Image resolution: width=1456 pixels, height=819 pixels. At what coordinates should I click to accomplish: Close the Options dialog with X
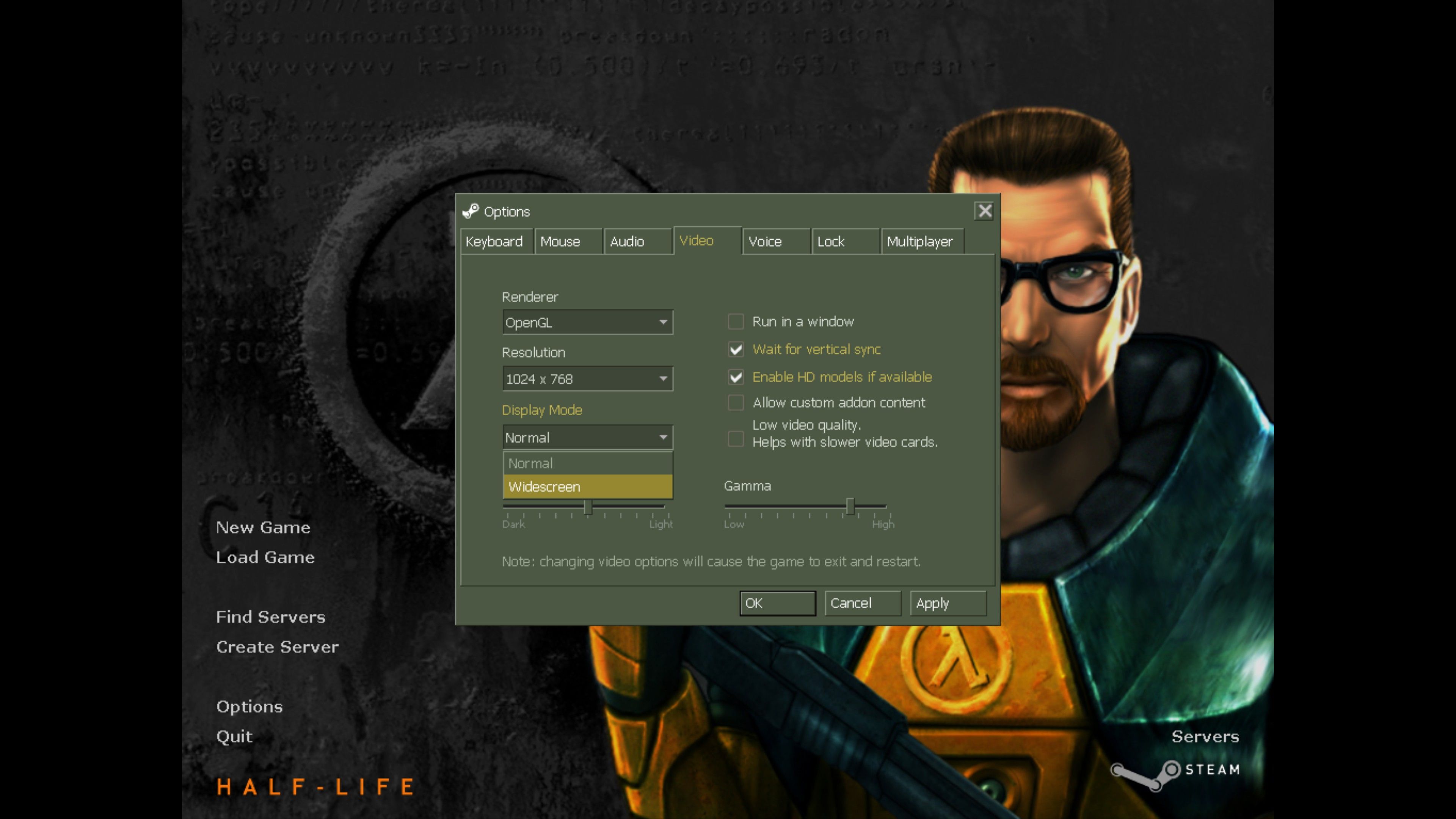tap(985, 211)
